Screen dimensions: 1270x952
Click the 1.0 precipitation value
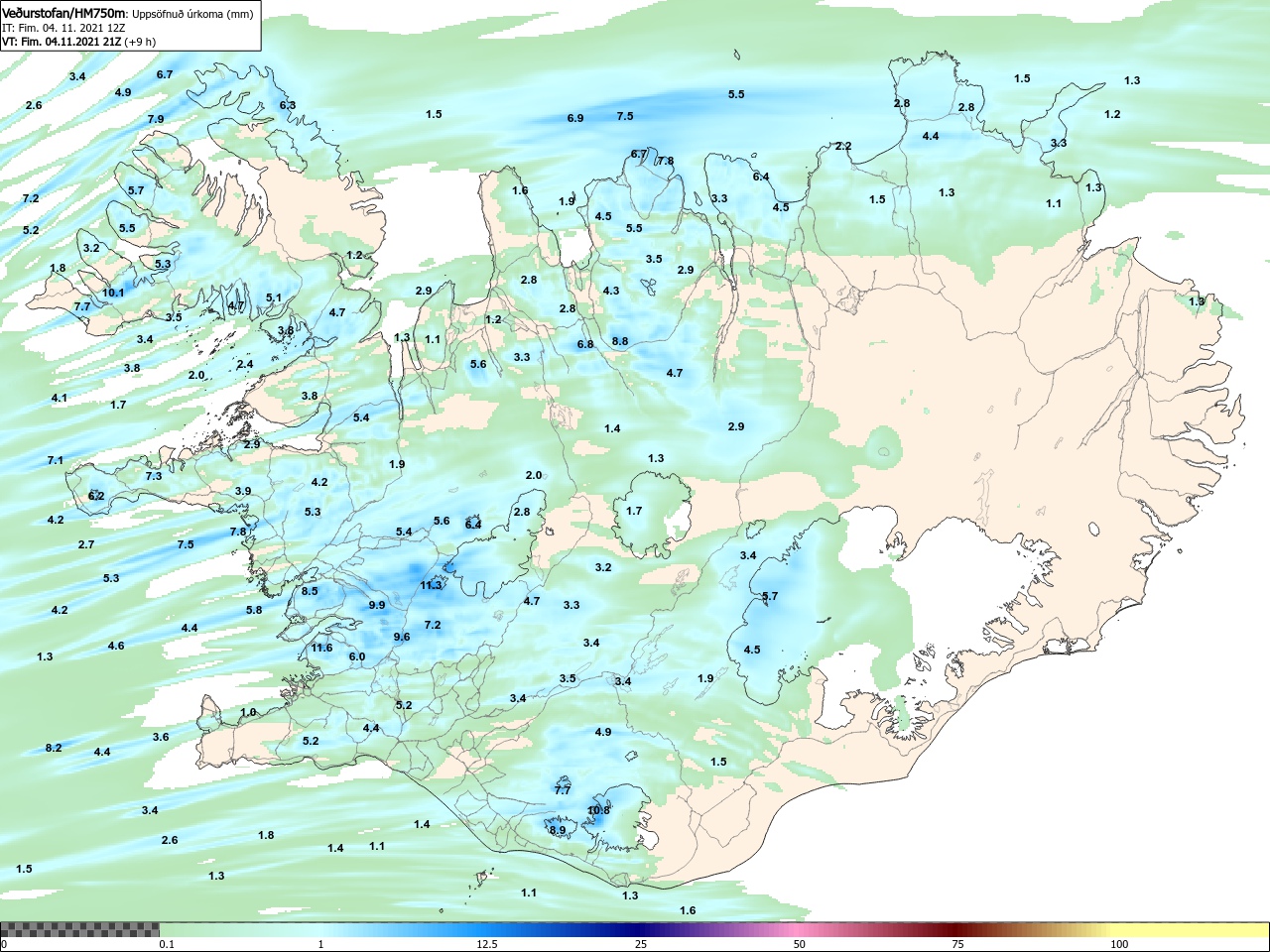pyautogui.click(x=248, y=712)
